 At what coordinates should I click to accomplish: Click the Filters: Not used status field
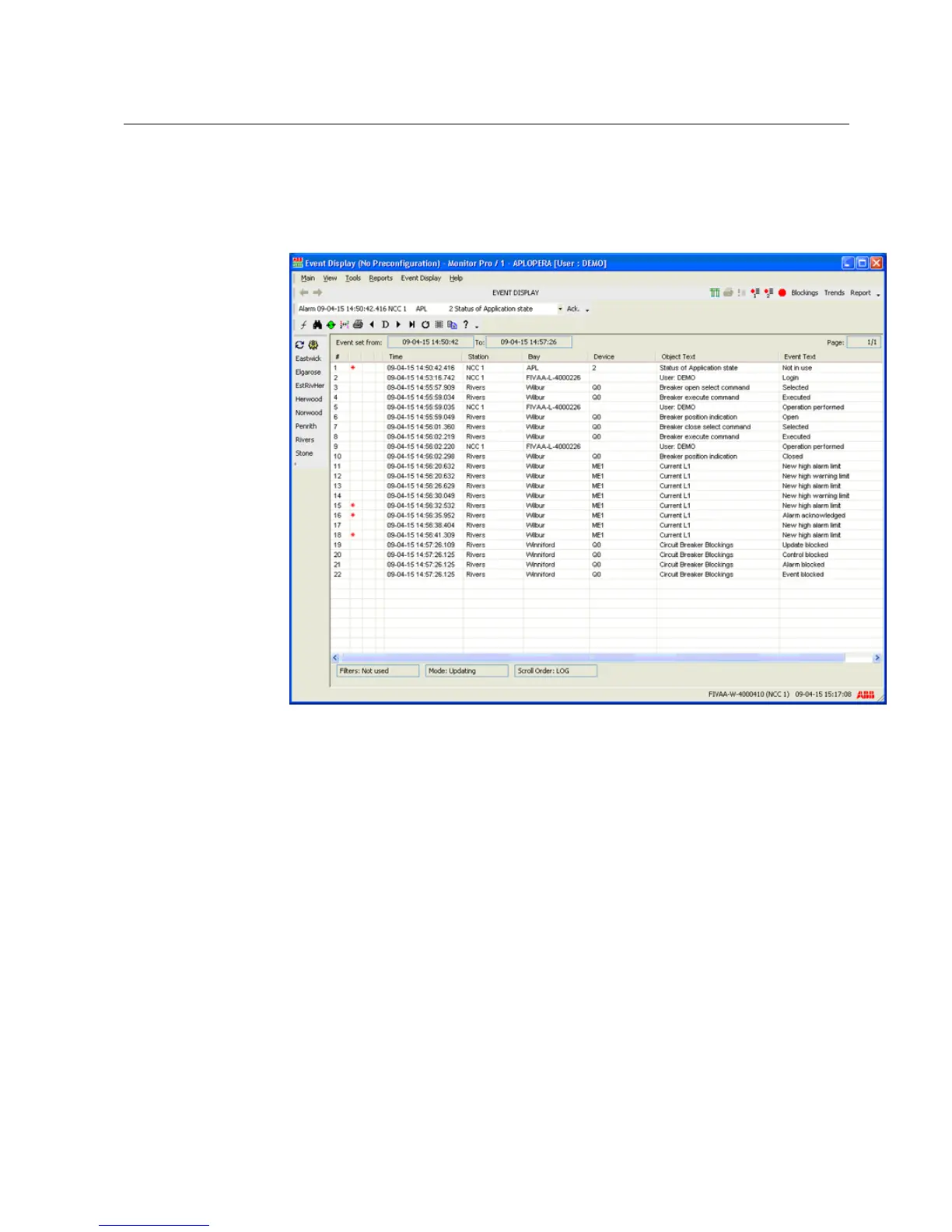coord(378,671)
